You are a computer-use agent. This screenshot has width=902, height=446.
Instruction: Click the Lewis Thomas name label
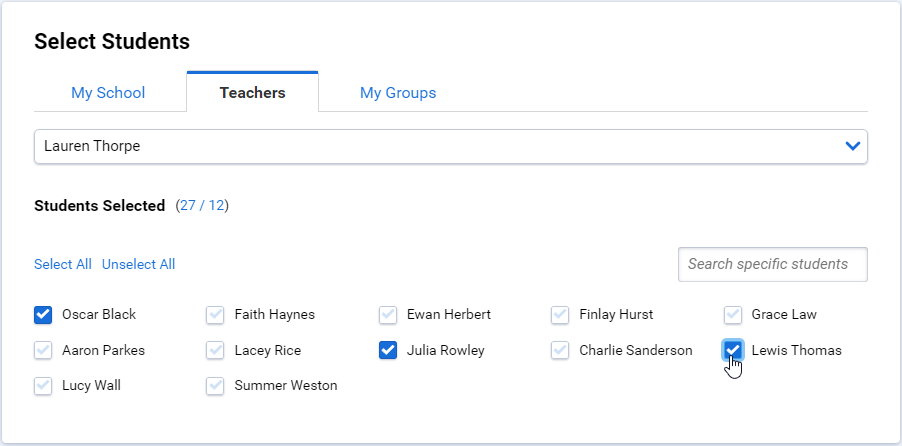pos(796,350)
